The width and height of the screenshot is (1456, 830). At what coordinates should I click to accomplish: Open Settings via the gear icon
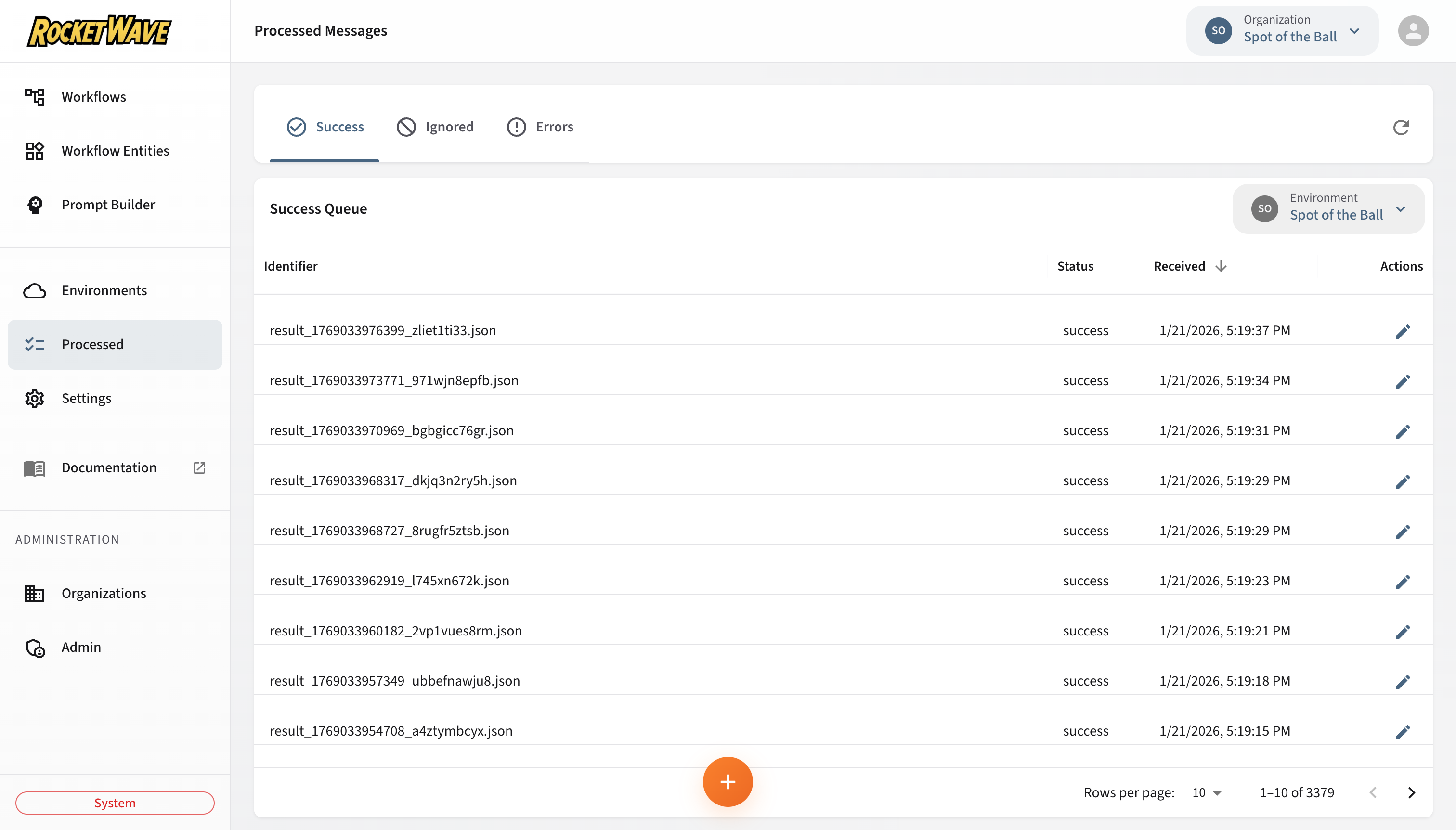87,398
